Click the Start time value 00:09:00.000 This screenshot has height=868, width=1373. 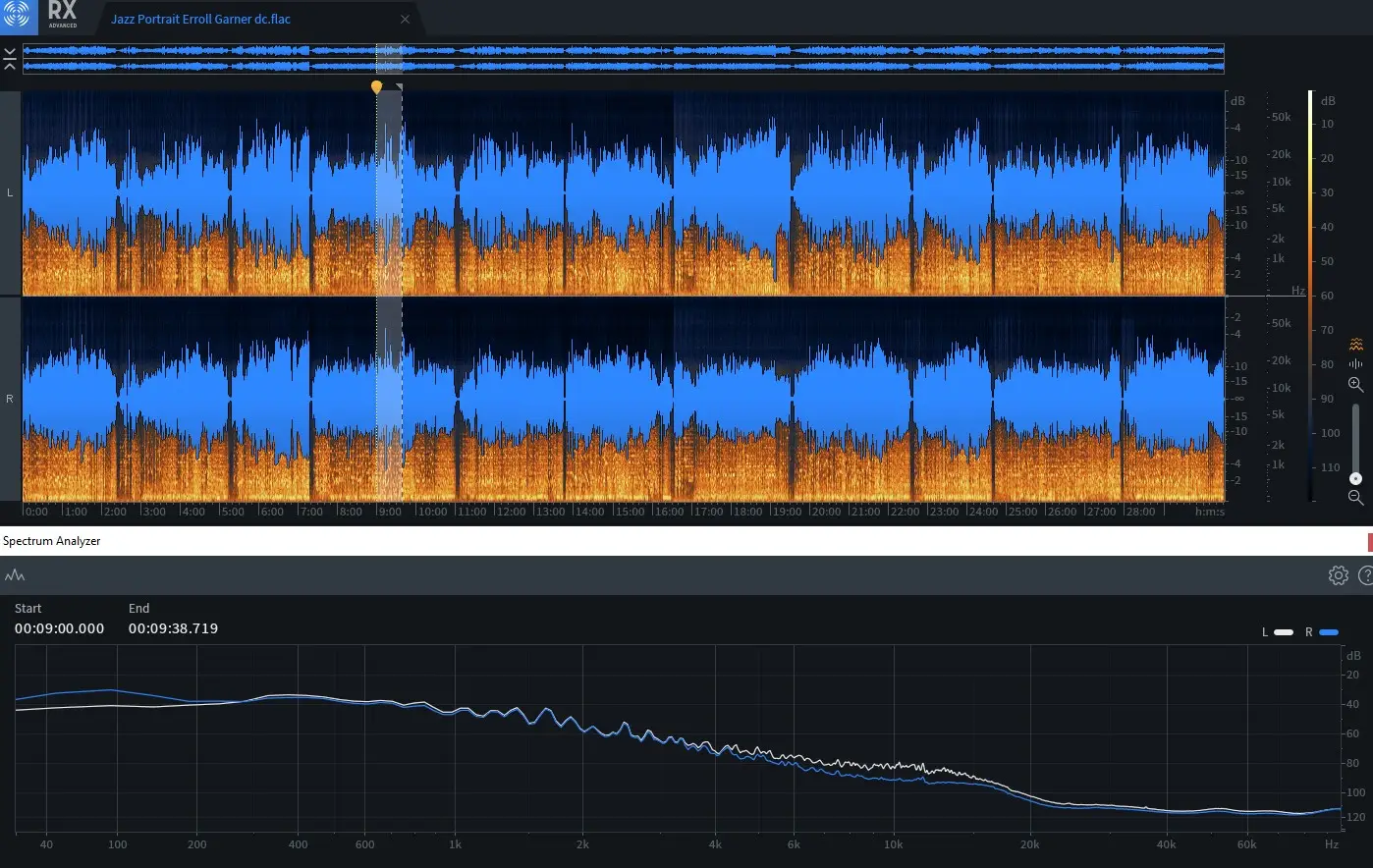click(59, 628)
